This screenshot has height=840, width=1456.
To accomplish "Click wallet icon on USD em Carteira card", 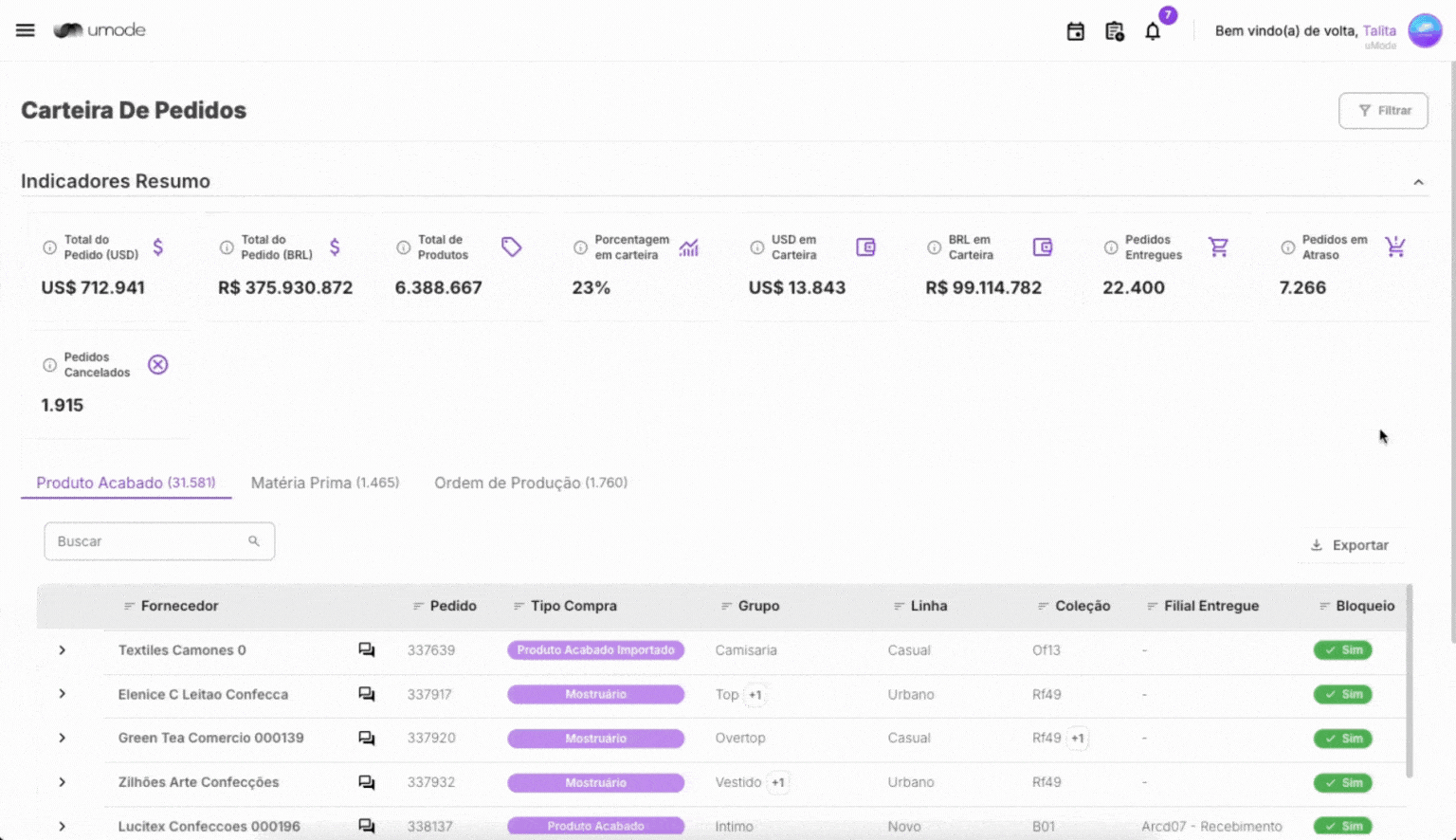I will 865,247.
